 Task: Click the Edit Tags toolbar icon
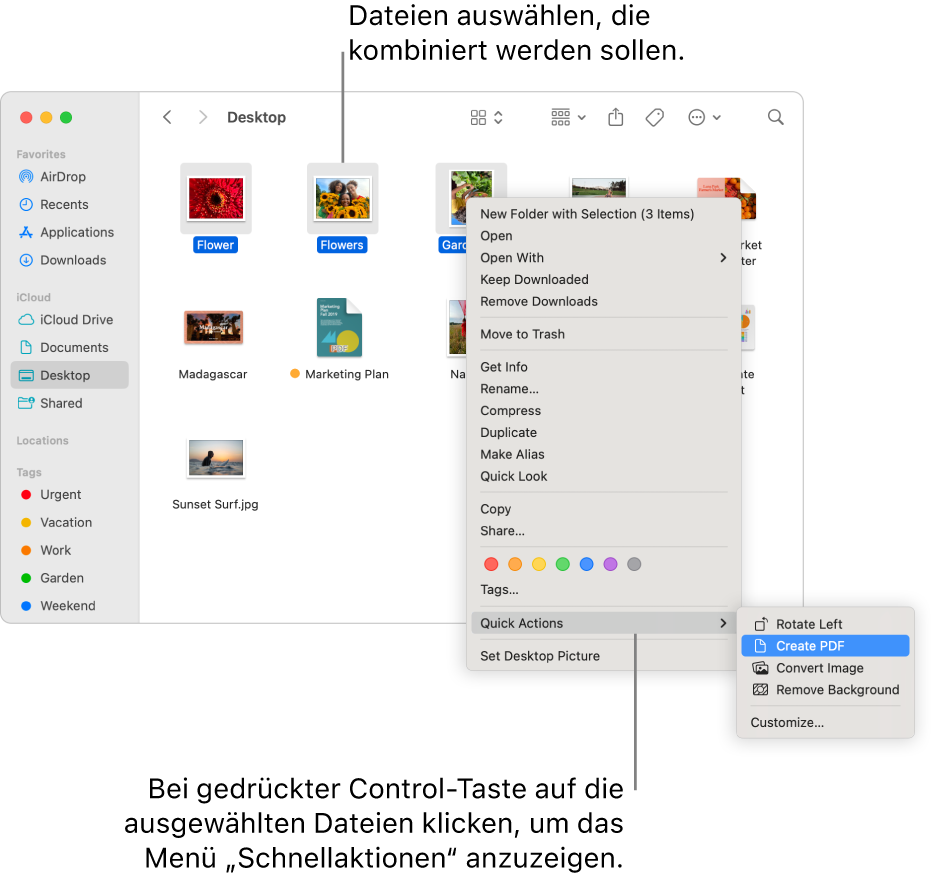point(655,117)
